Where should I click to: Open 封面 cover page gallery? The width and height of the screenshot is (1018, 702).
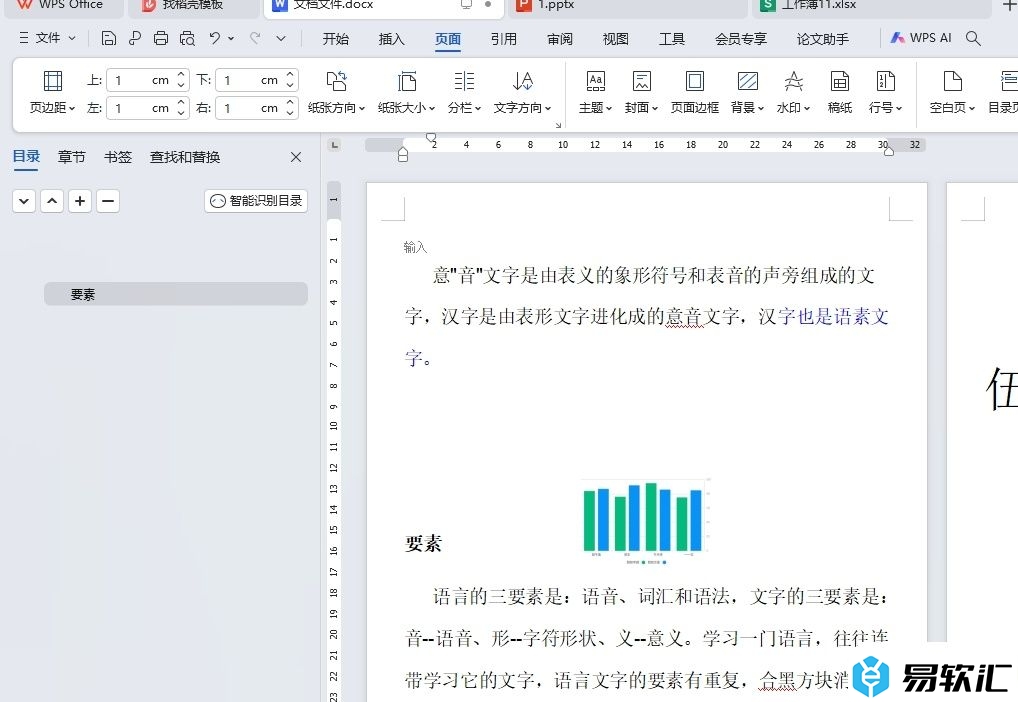[x=641, y=92]
